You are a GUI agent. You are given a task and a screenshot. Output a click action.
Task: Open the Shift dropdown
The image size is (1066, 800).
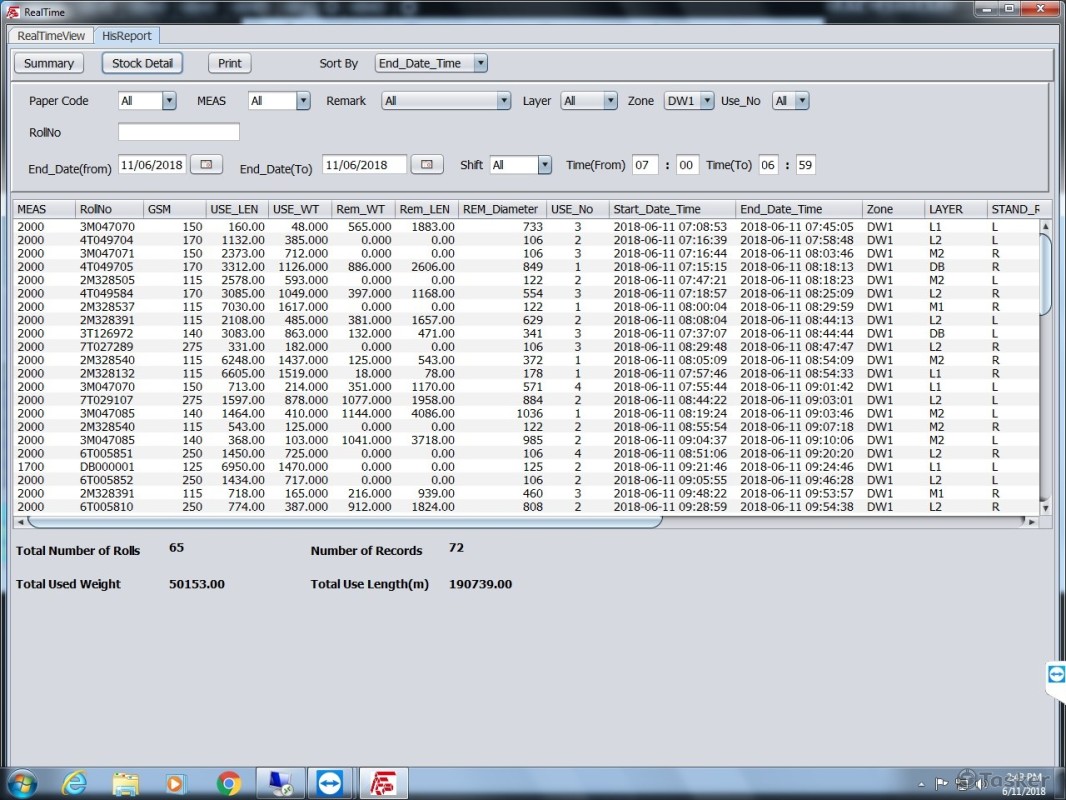[x=544, y=165]
